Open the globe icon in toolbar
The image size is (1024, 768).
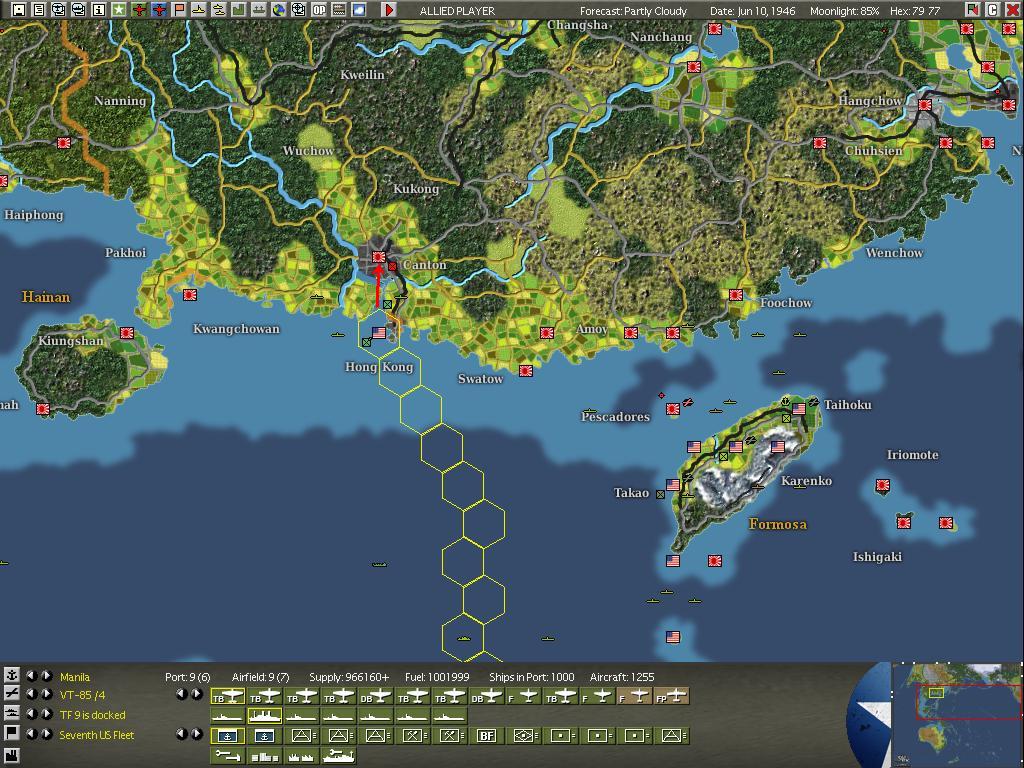pyautogui.click(x=279, y=10)
